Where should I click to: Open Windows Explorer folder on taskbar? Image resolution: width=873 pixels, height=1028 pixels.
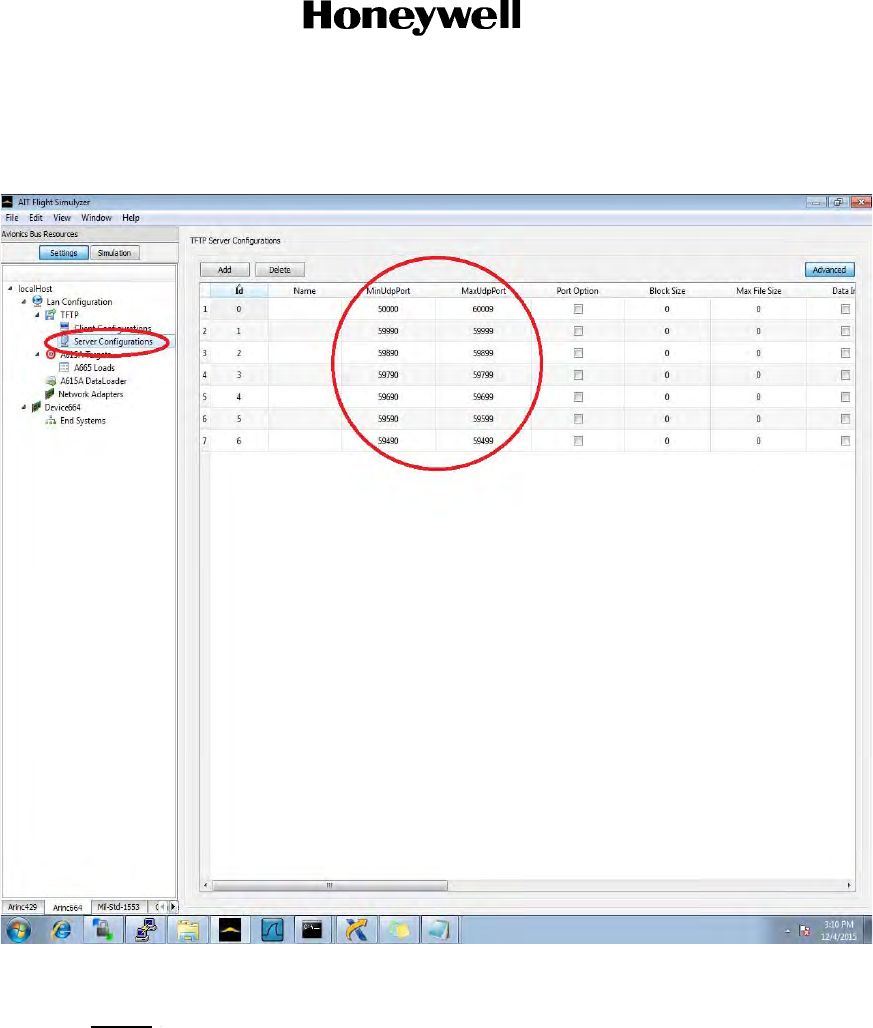[187, 930]
